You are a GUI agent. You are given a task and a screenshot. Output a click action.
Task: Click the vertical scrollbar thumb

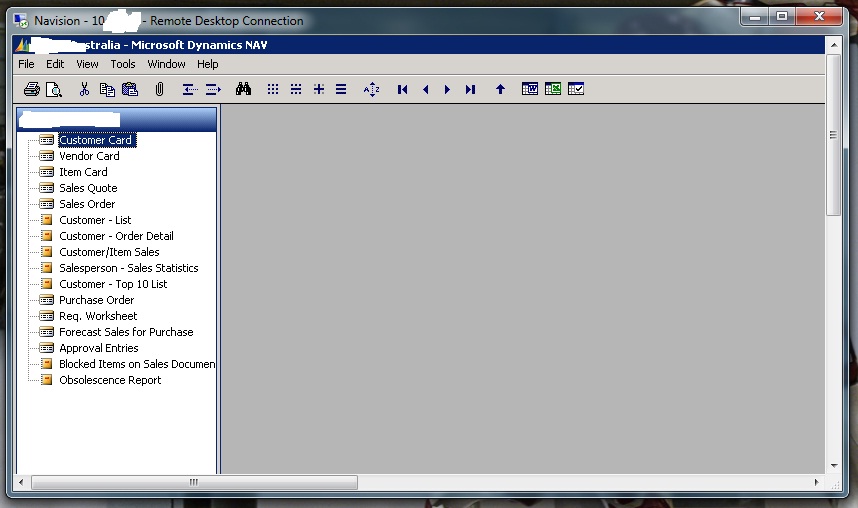[833, 135]
